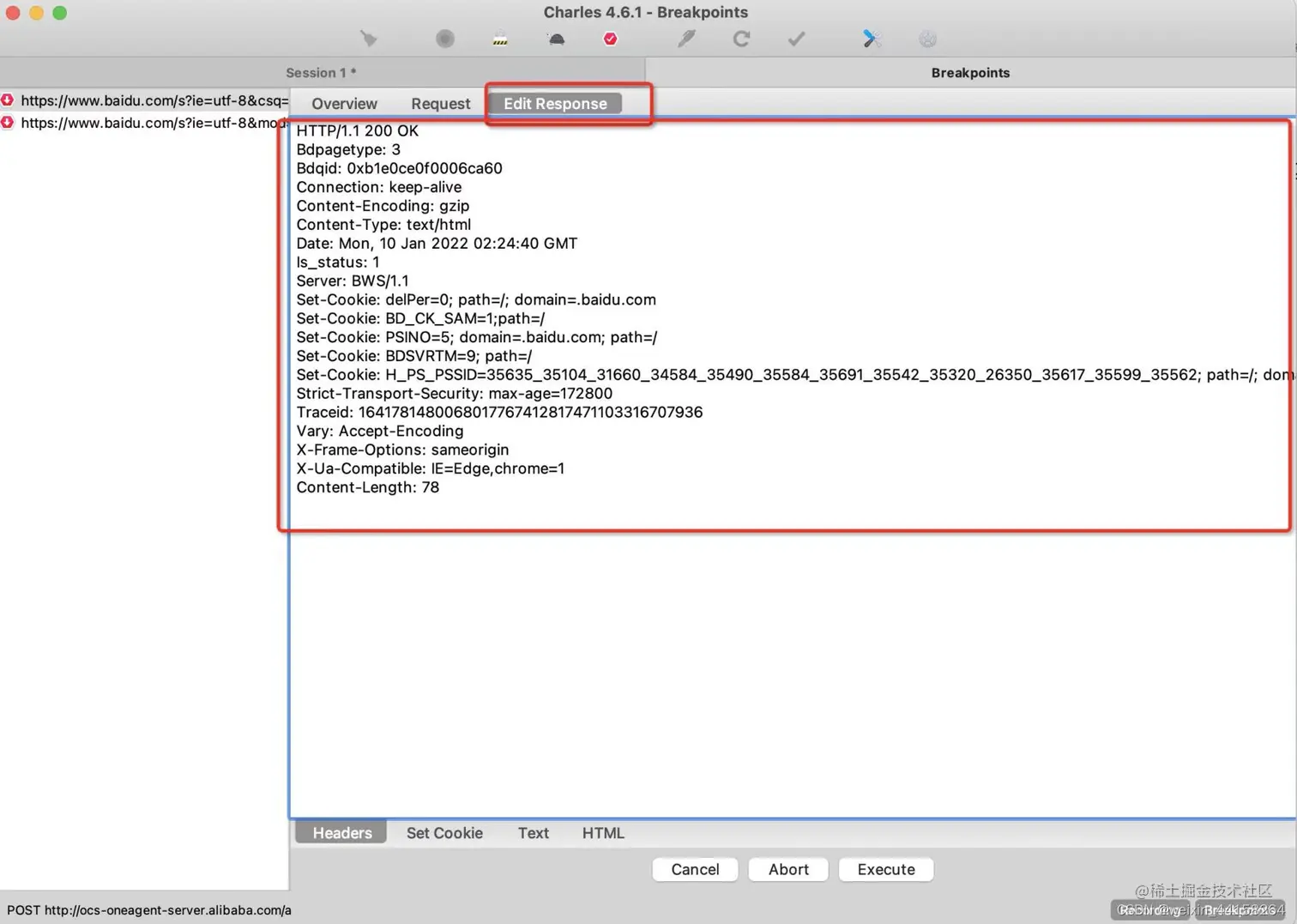The width and height of the screenshot is (1297, 924).
Task: Validate the response with the checkmark icon
Action: tap(796, 39)
